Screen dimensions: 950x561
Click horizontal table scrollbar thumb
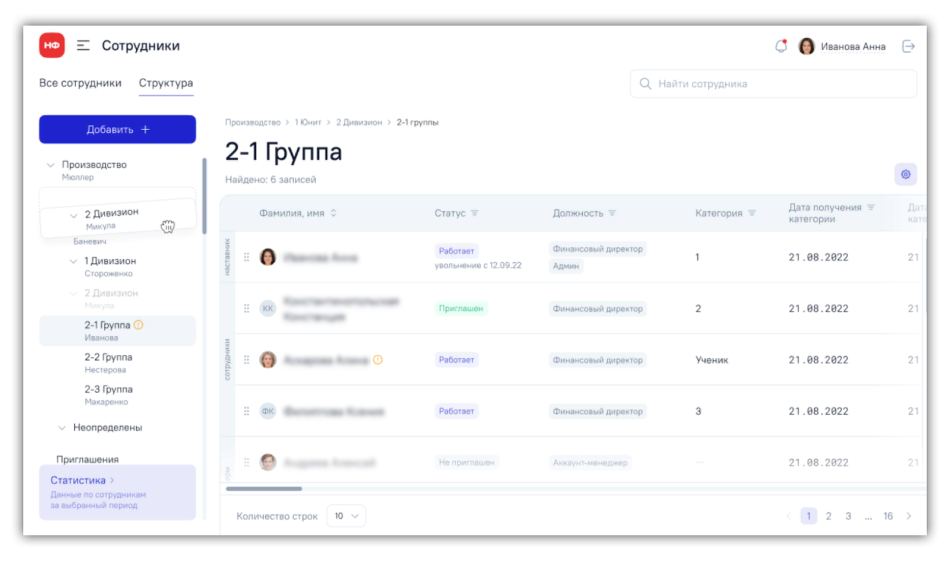pyautogui.click(x=264, y=488)
